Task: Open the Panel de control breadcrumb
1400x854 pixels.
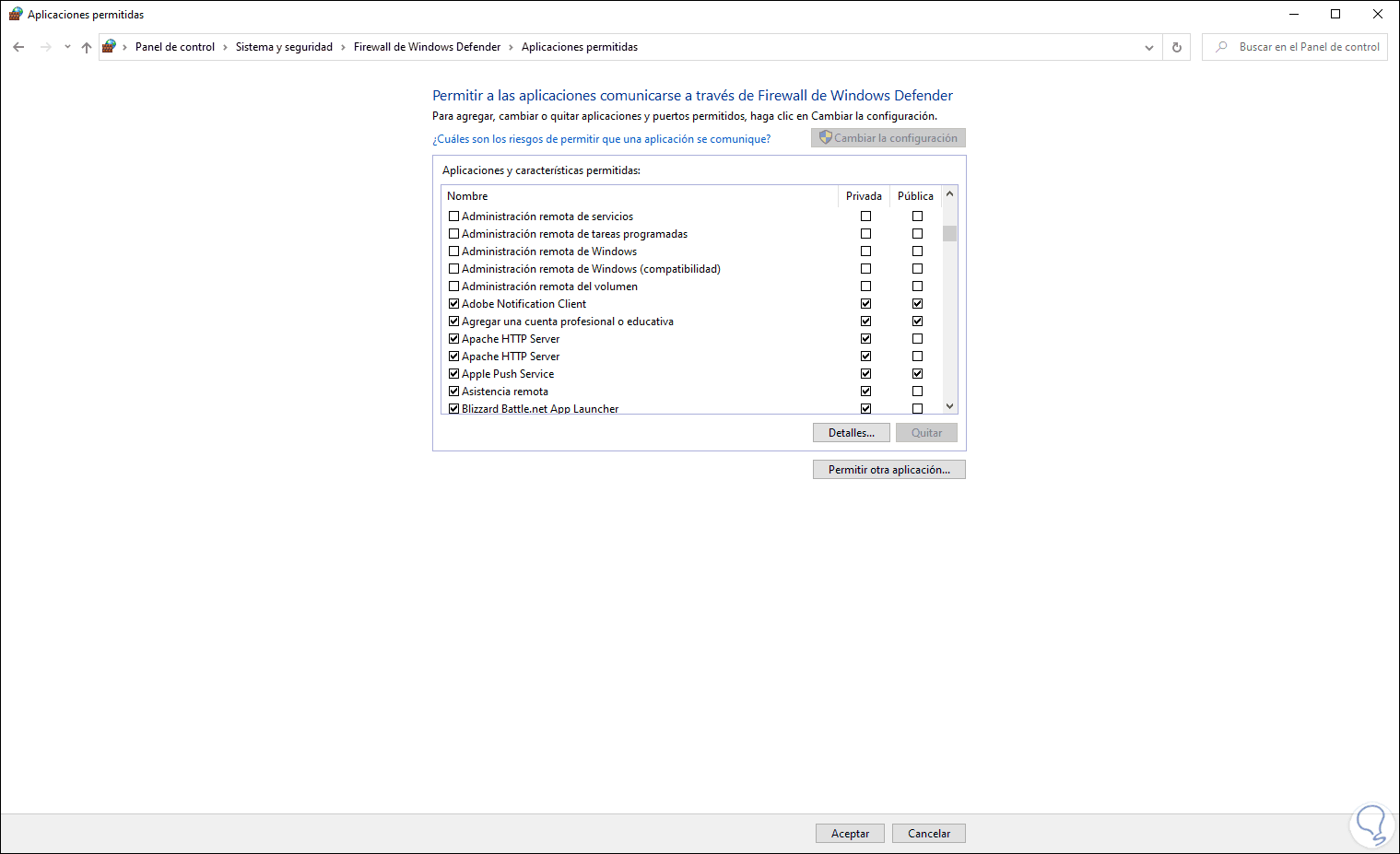Action: 175,47
